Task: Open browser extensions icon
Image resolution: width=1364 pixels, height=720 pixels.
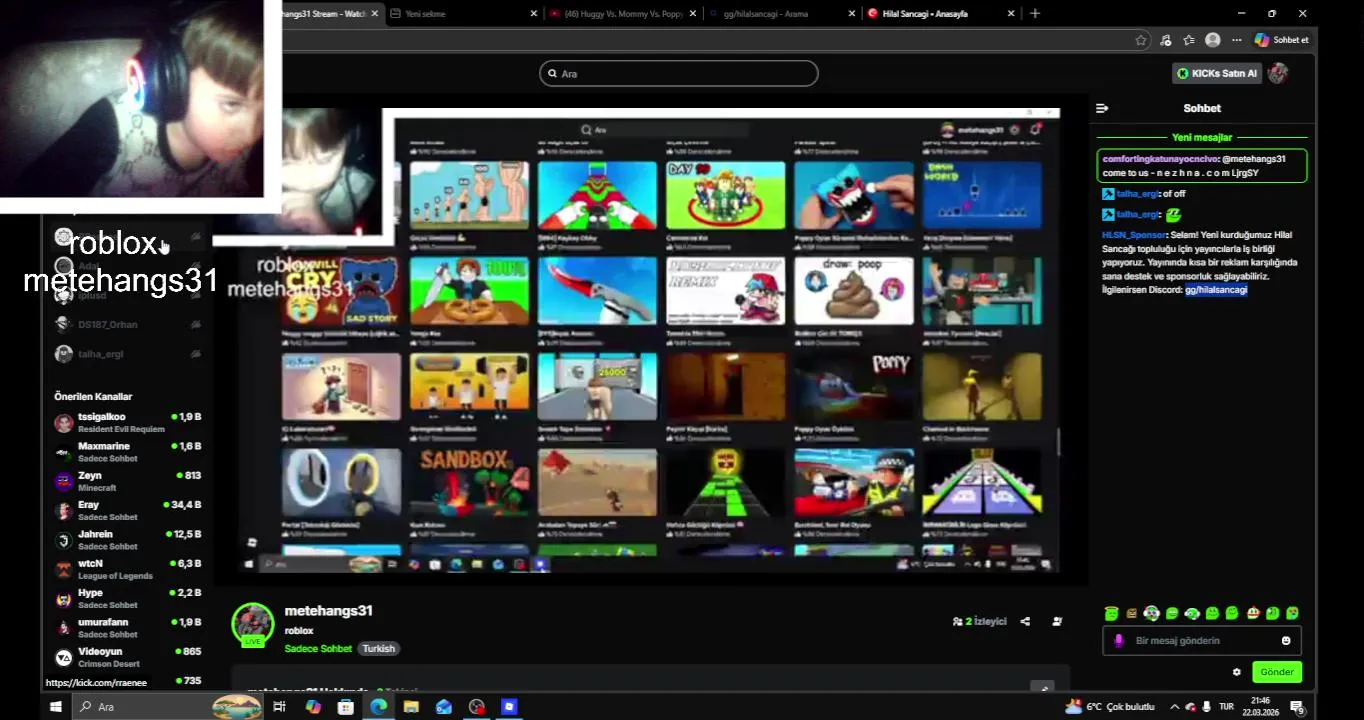Action: point(1165,40)
